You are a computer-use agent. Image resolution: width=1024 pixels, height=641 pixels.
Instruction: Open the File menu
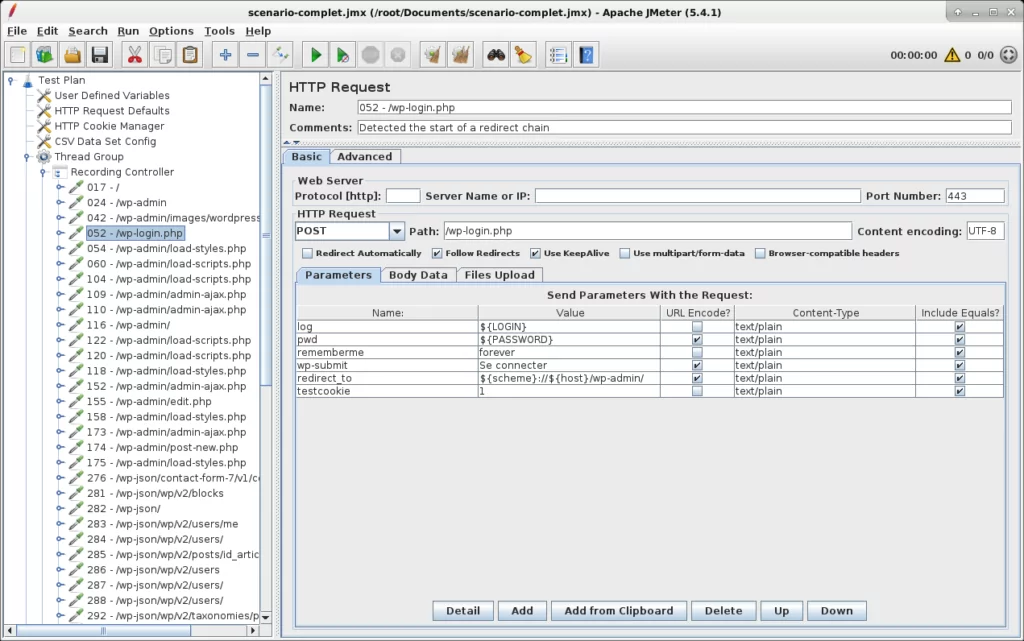coord(17,31)
